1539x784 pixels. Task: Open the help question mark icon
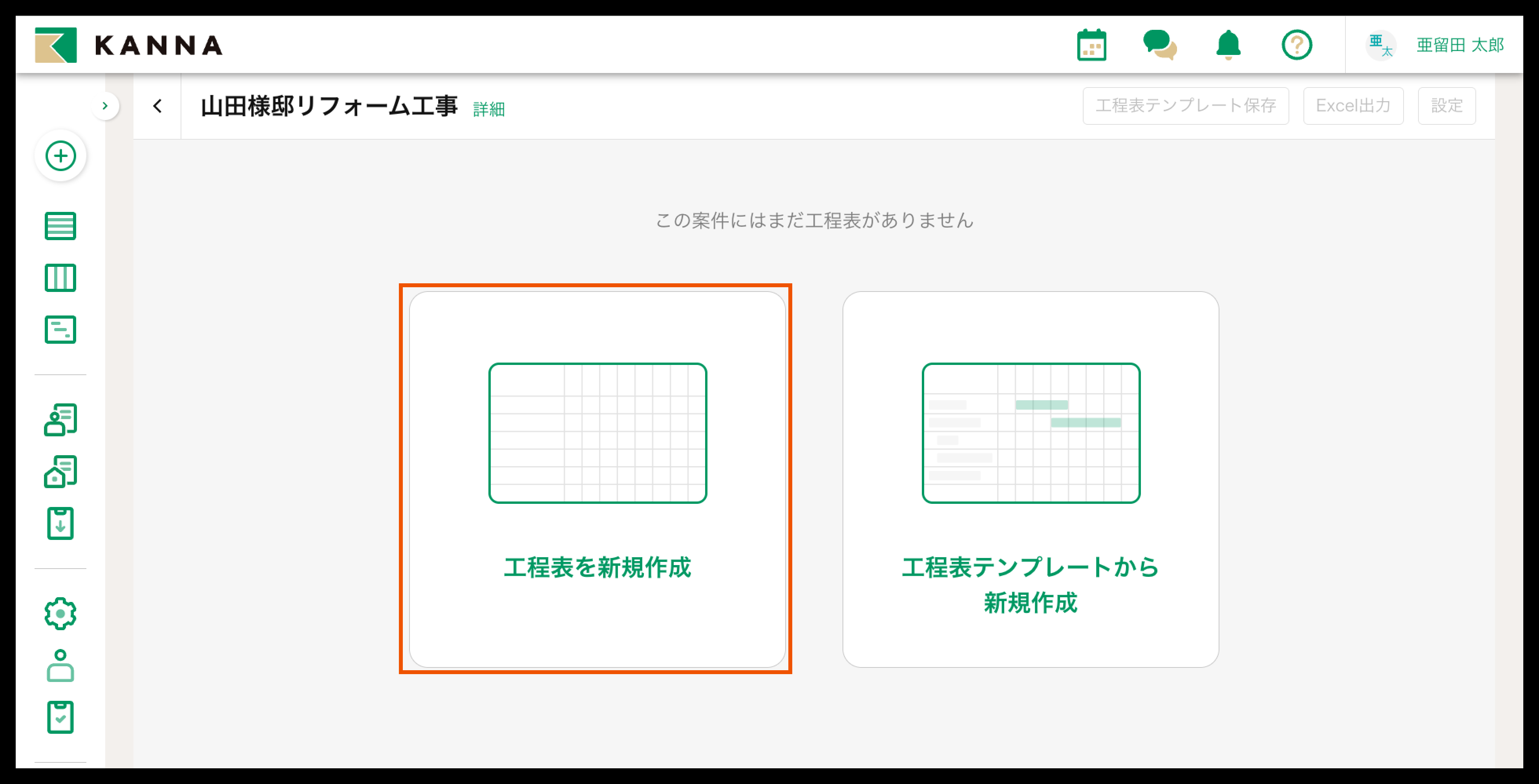click(x=1296, y=46)
